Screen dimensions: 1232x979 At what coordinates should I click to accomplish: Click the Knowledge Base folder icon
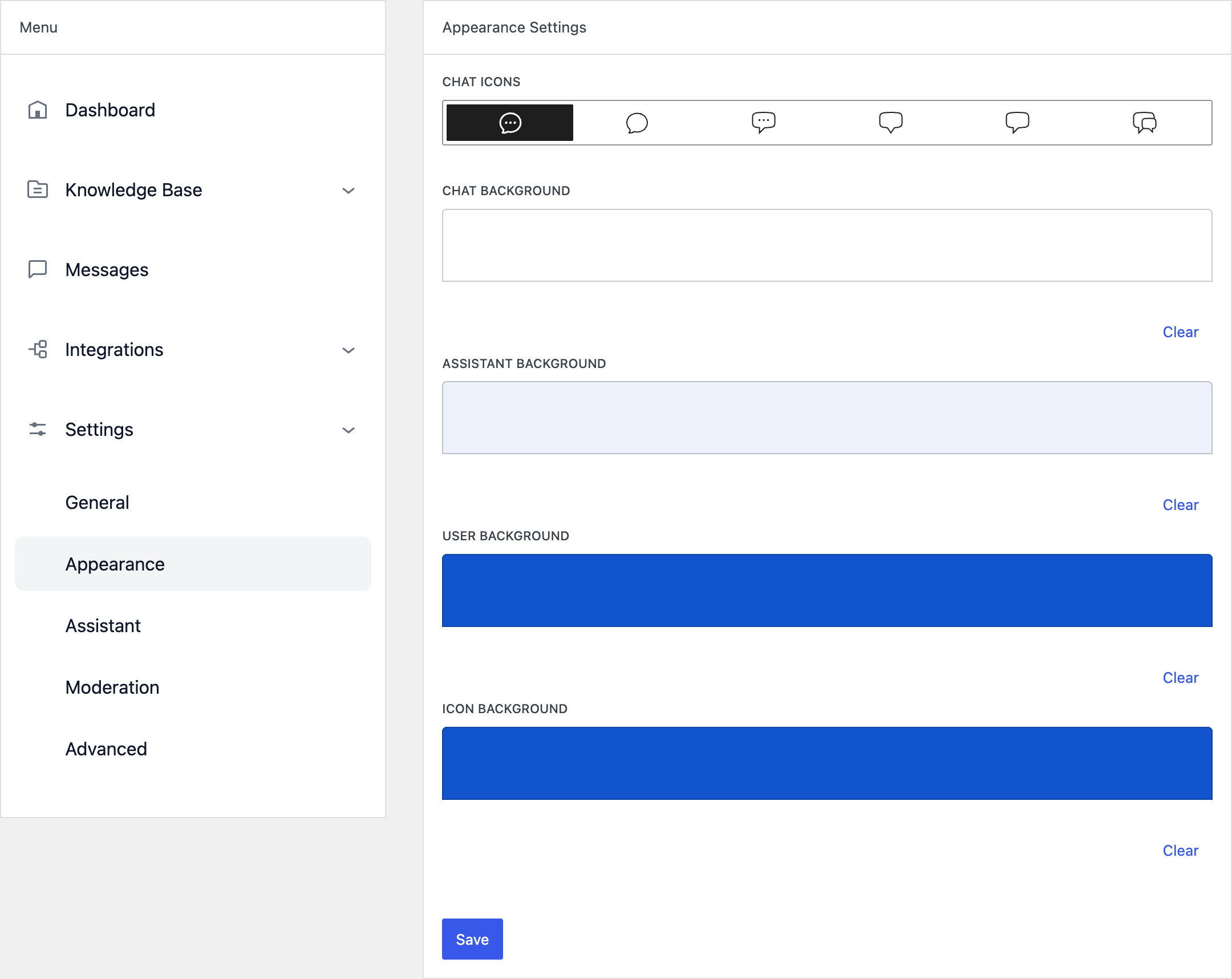(x=38, y=189)
